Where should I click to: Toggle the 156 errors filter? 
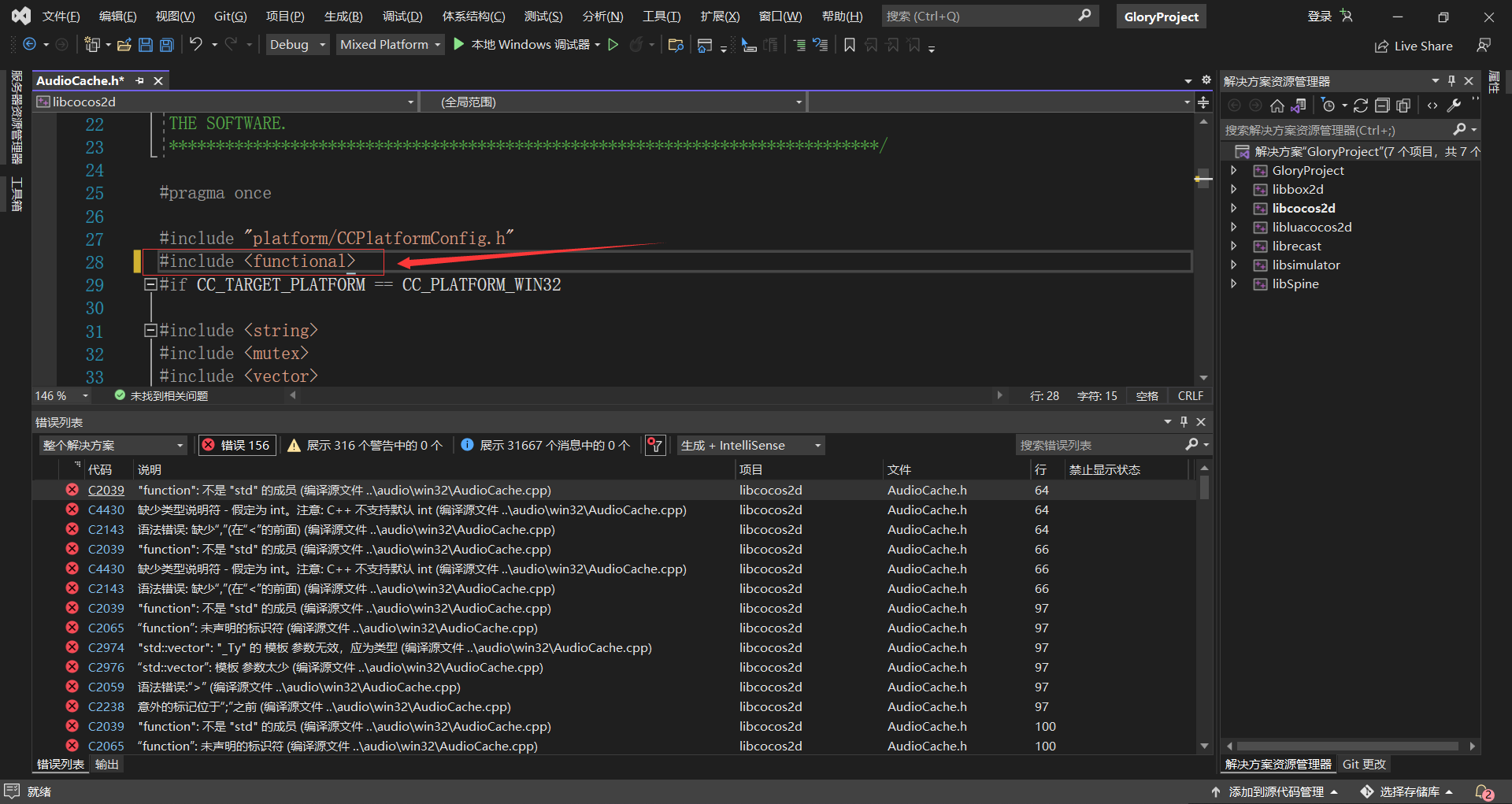(236, 445)
